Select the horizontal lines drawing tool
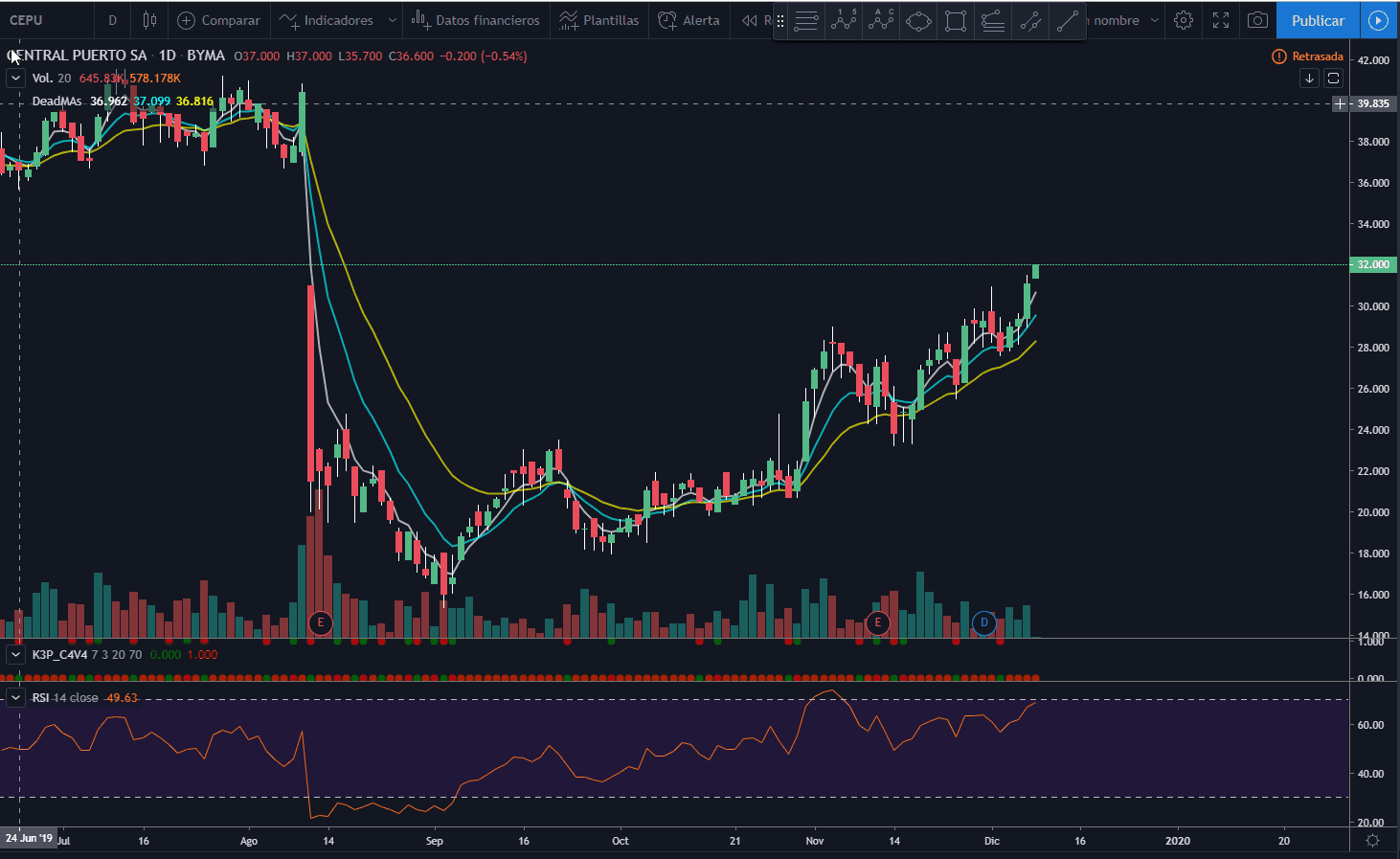1400x859 pixels. [x=806, y=21]
